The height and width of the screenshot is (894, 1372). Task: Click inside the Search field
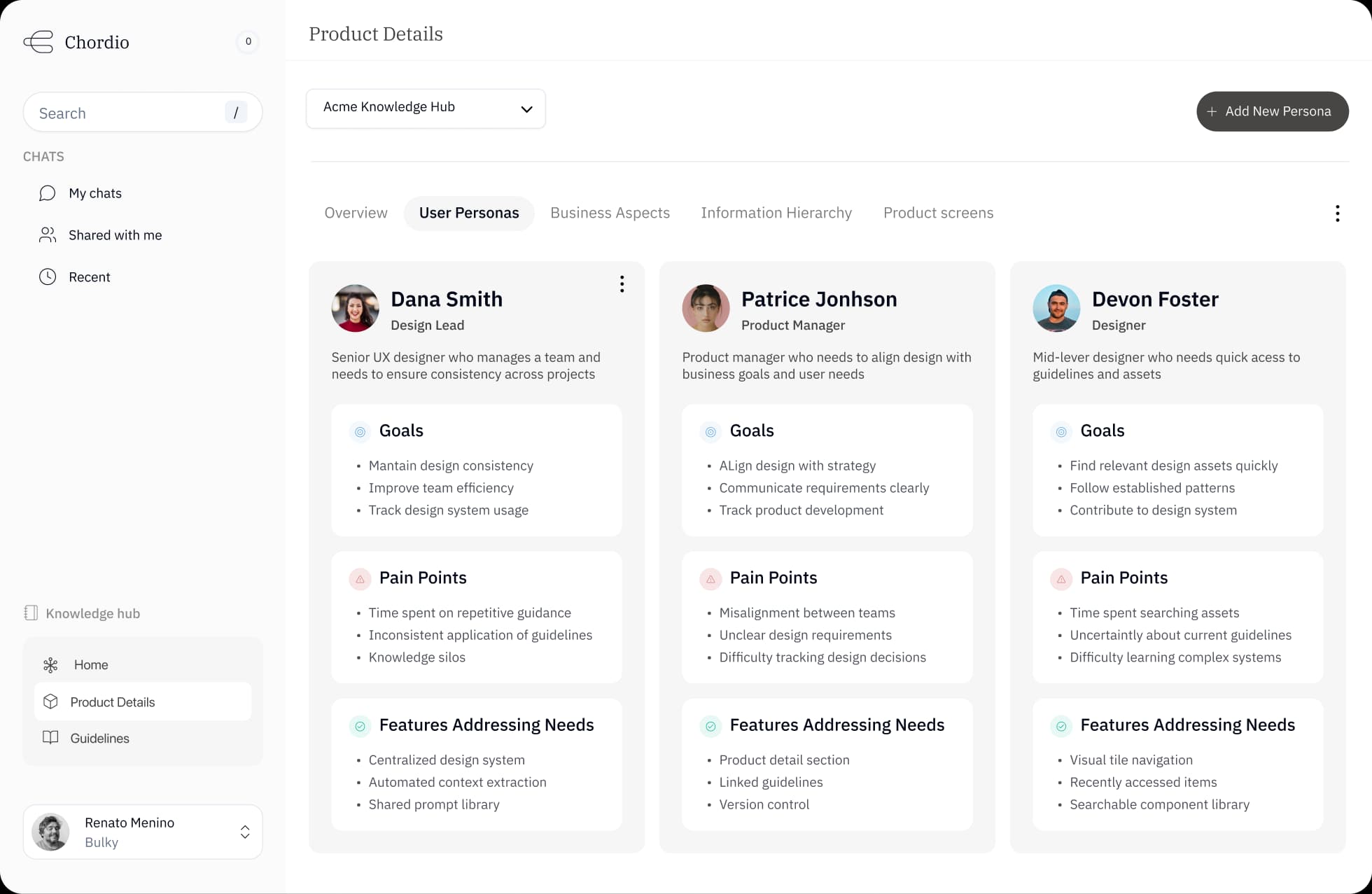(x=126, y=113)
